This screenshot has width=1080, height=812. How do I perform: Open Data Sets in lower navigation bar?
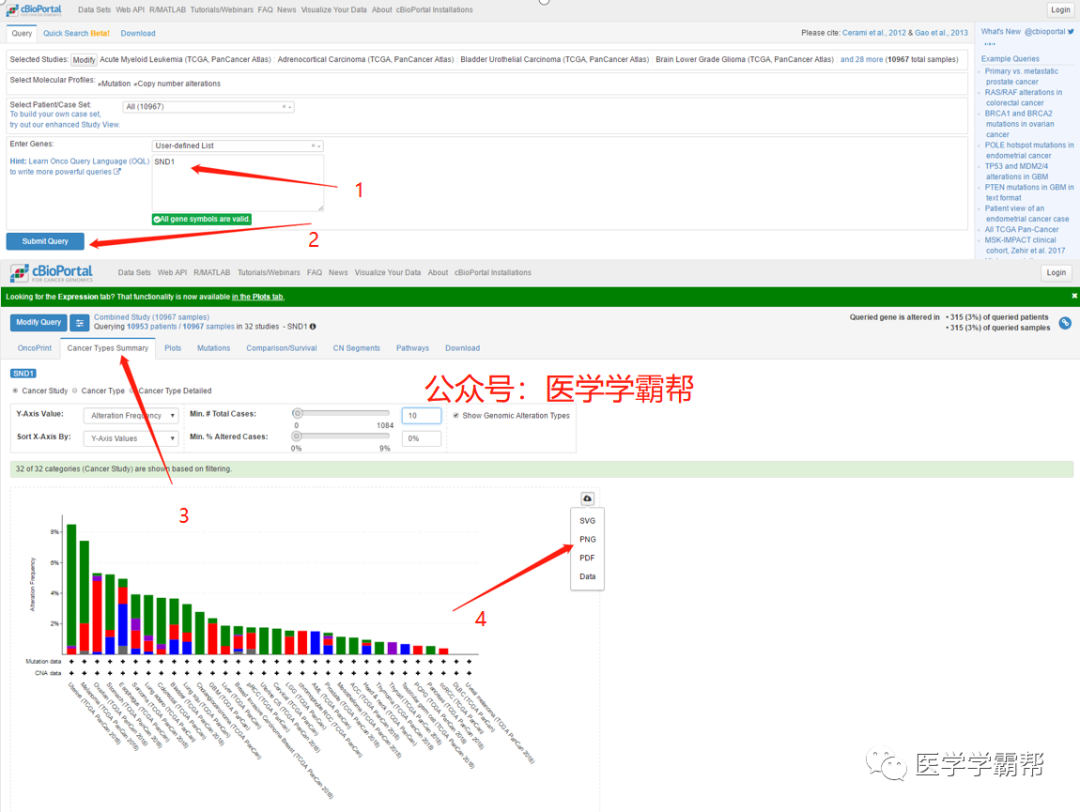tap(134, 273)
